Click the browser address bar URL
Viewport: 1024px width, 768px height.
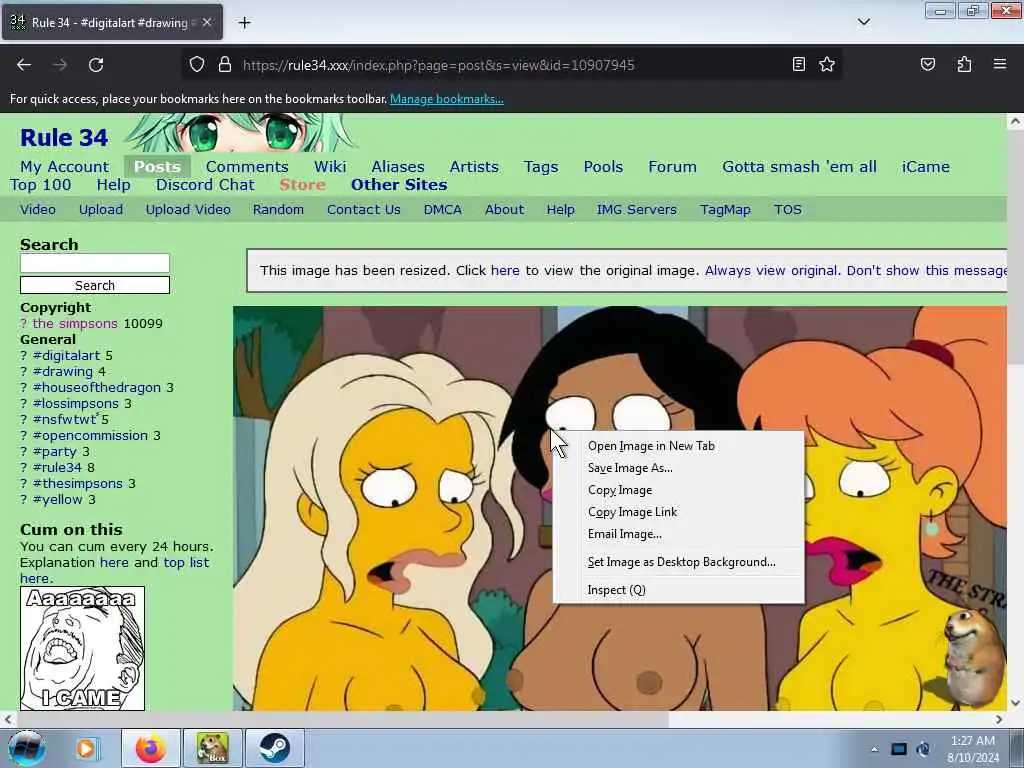point(438,65)
